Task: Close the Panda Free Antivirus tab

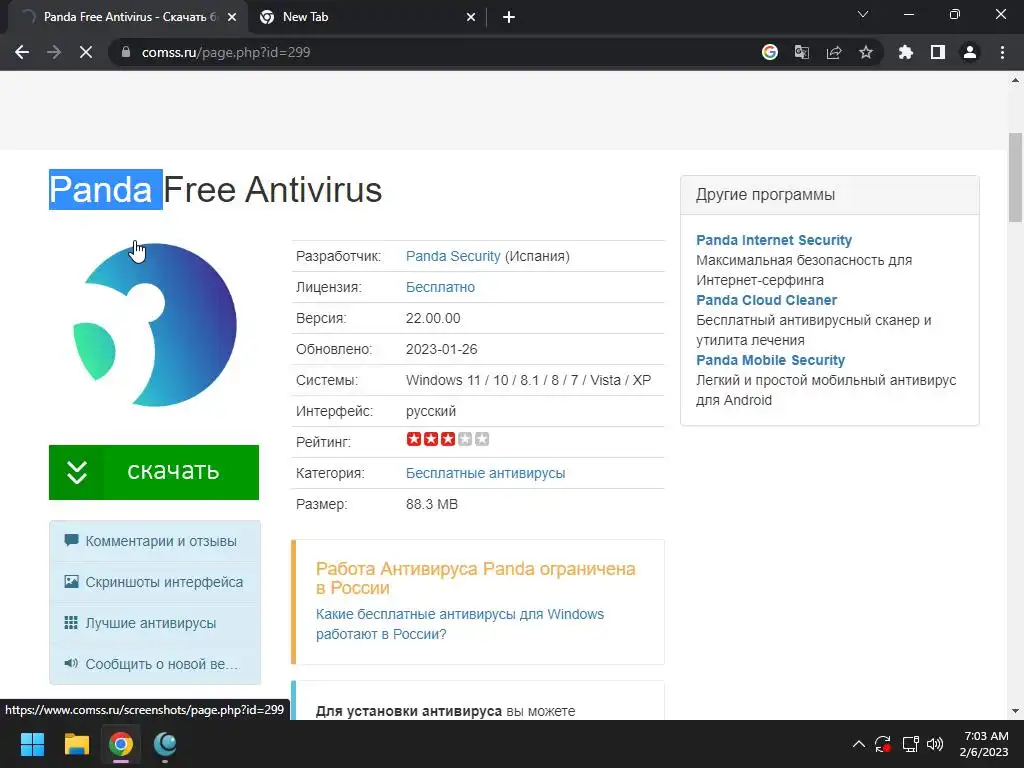Action: 232,18
